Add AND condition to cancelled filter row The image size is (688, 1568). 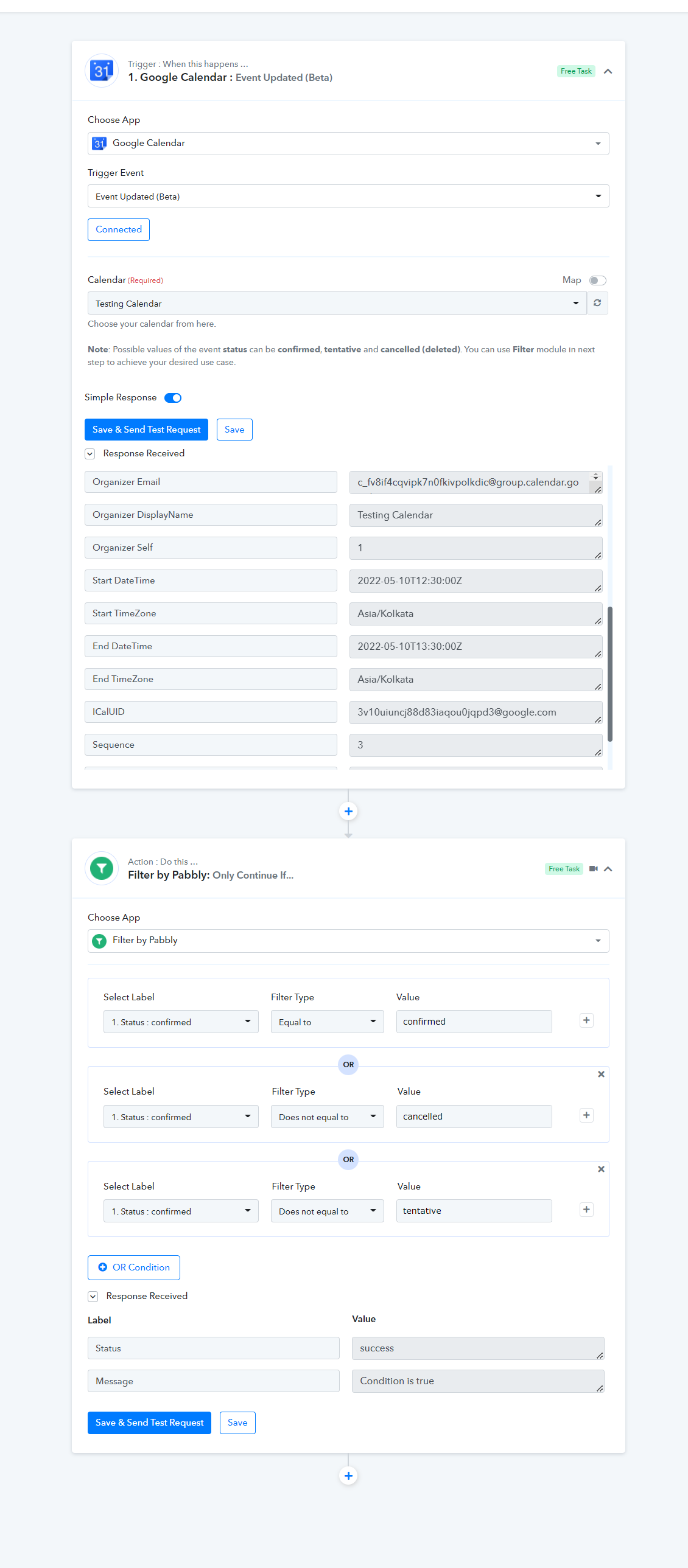tap(586, 1115)
